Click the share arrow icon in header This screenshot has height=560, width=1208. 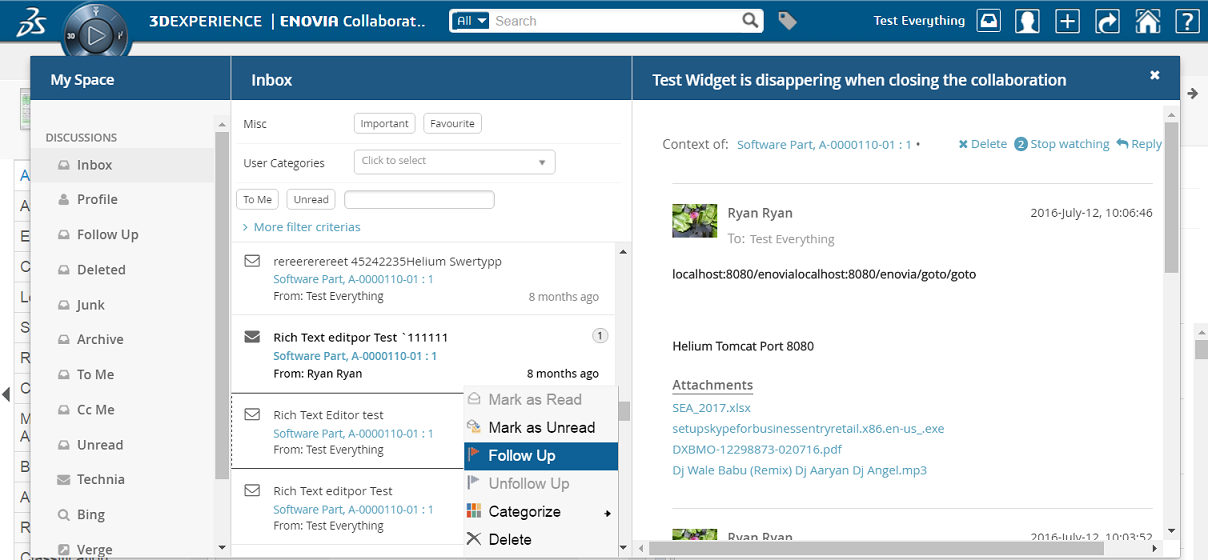(1107, 21)
